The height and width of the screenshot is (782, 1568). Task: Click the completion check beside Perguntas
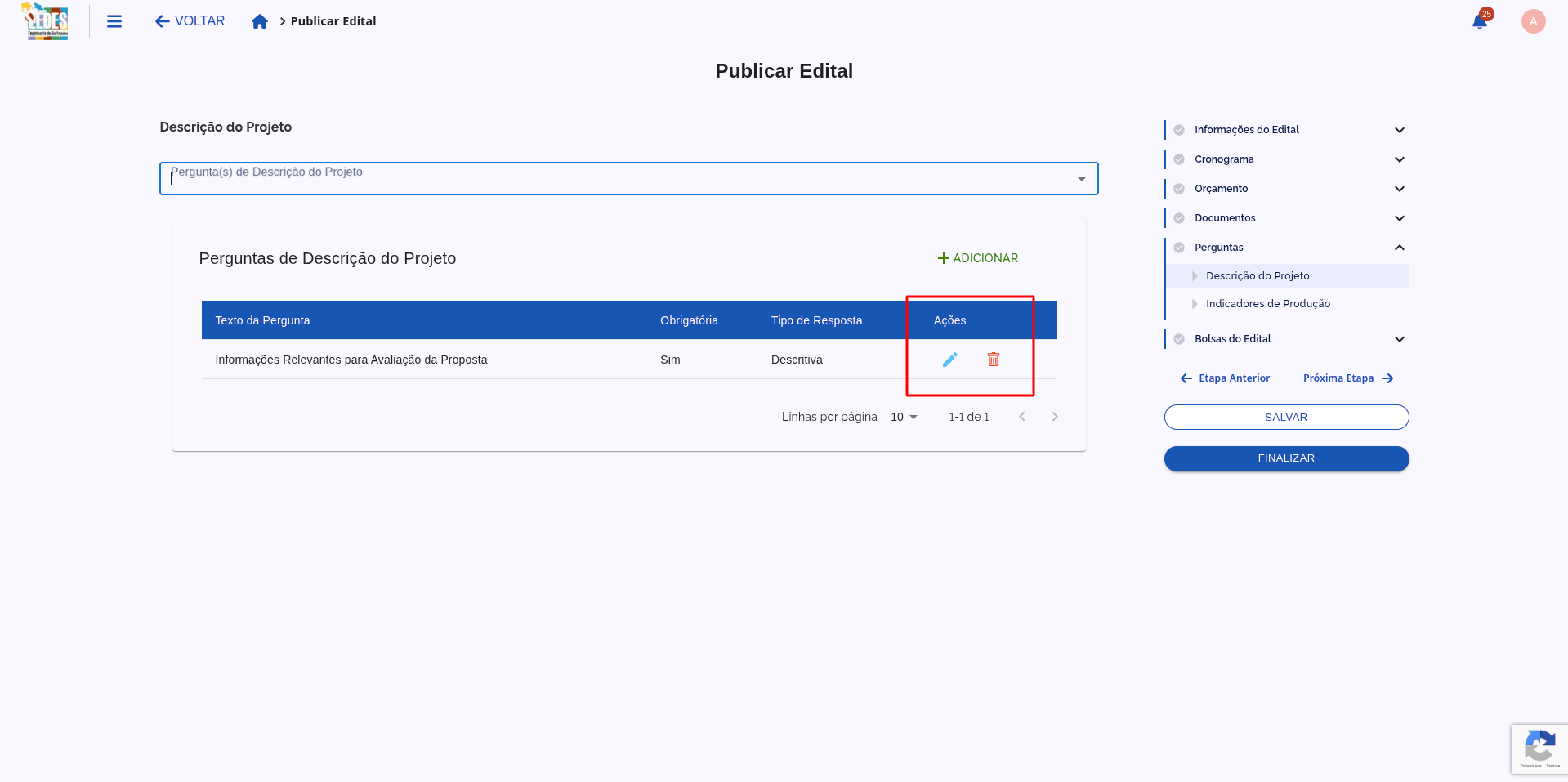(x=1178, y=247)
